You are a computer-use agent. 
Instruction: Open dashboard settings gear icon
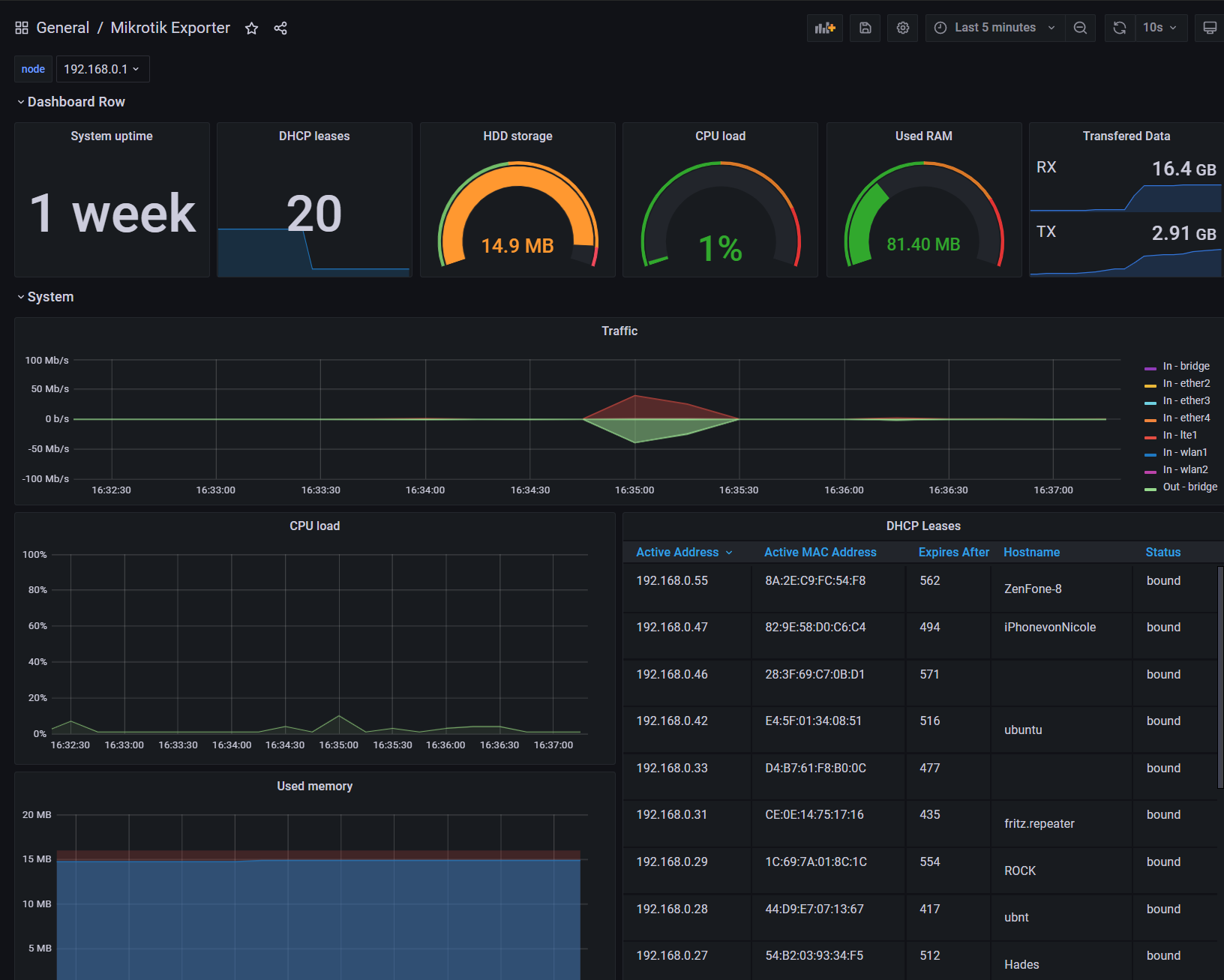point(902,28)
